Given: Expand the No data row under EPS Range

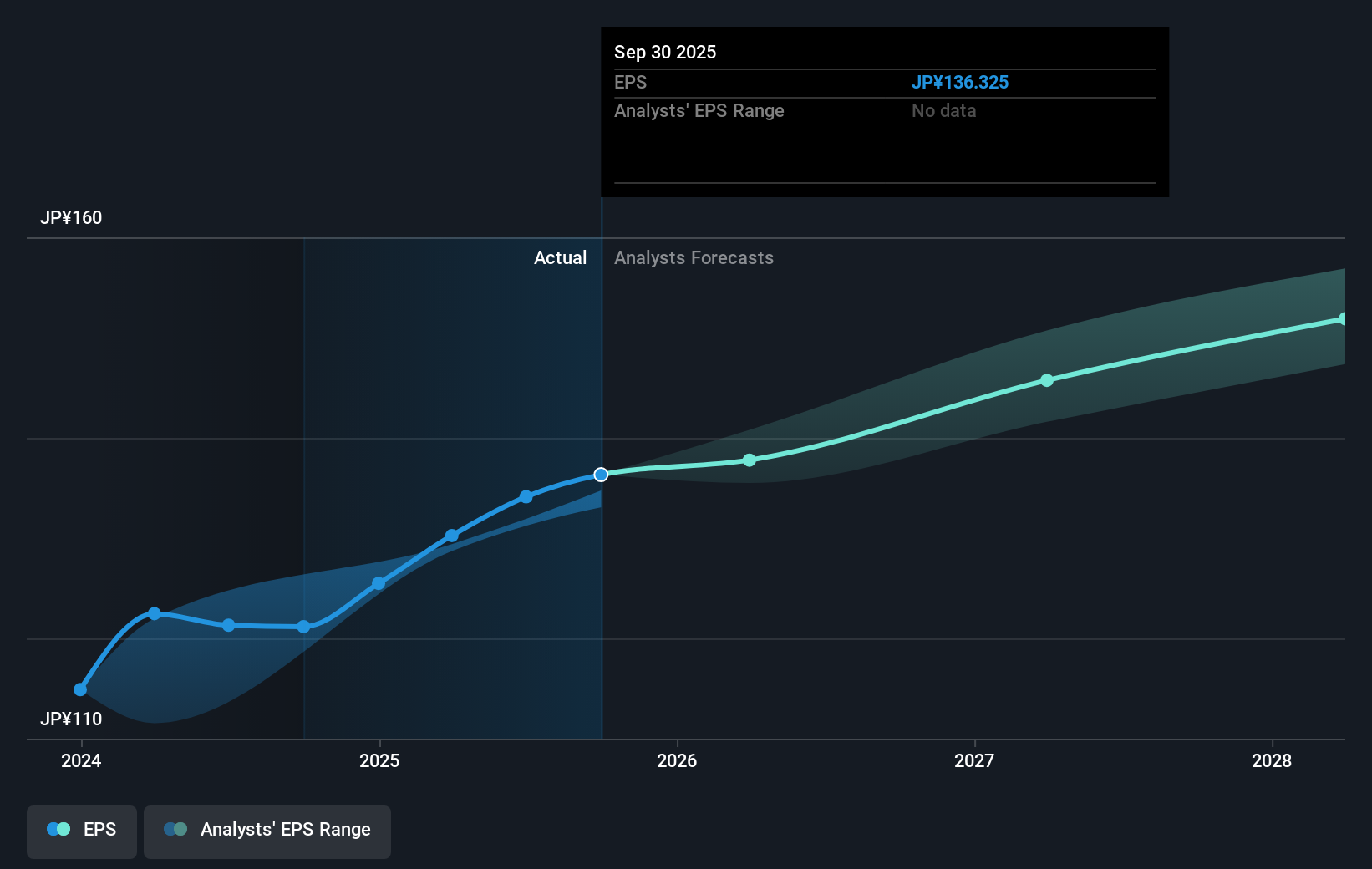Looking at the screenshot, I should pyautogui.click(x=943, y=110).
